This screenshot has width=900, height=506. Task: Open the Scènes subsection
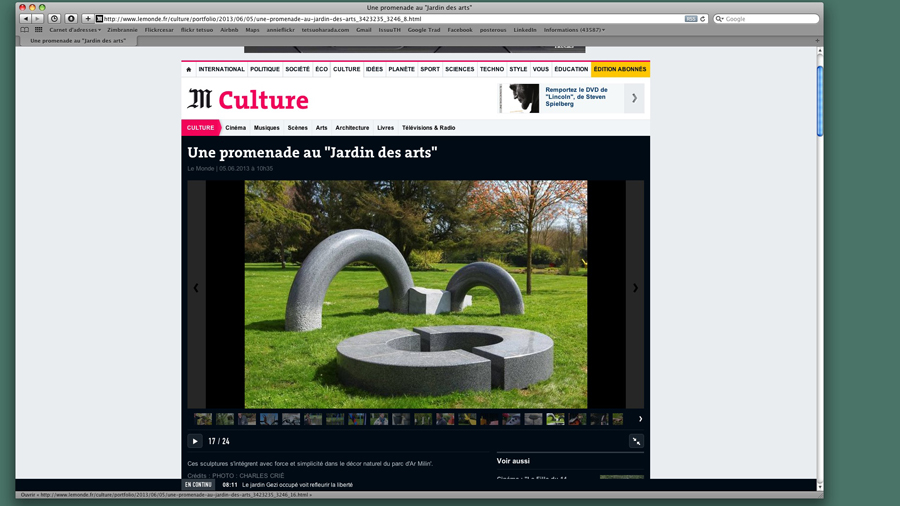297,128
